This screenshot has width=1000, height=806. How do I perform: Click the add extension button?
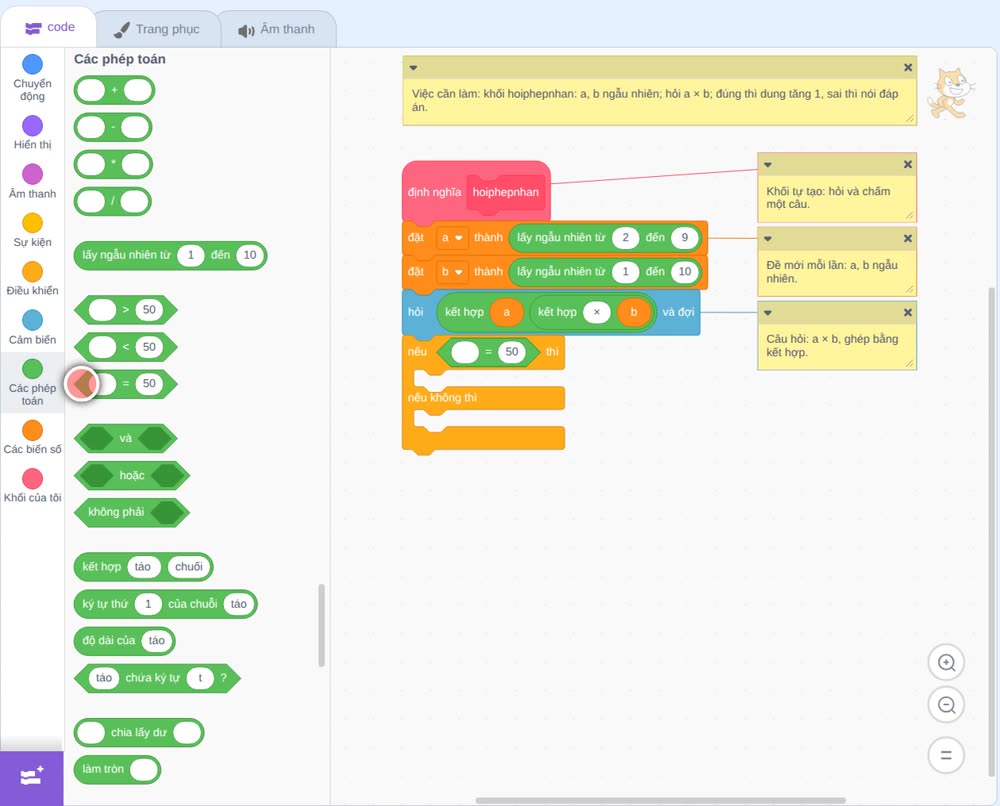32,778
